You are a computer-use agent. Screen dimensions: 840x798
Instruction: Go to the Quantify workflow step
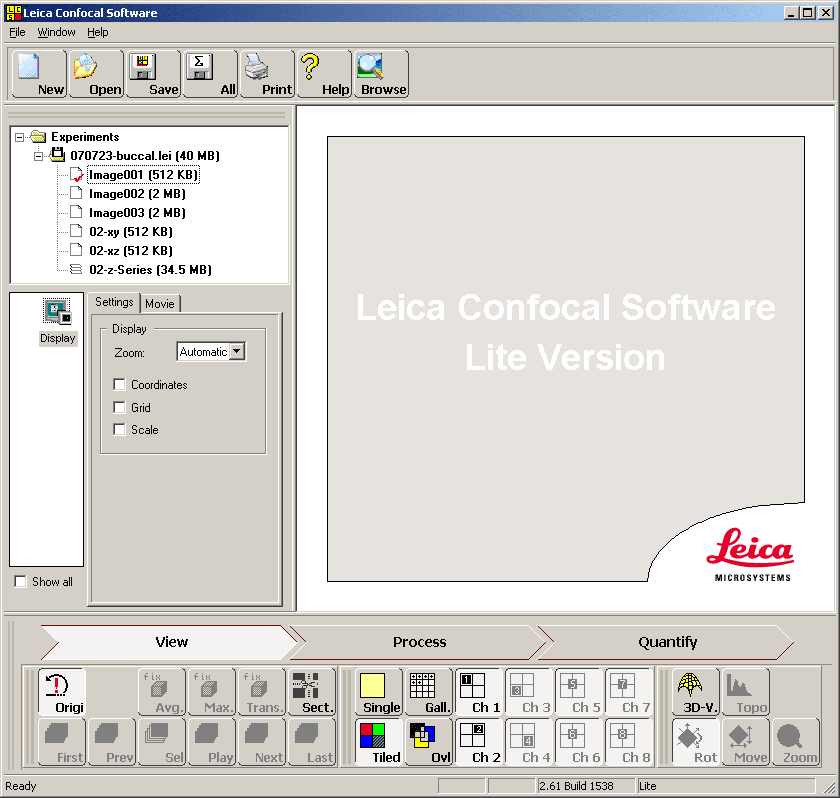pyautogui.click(x=668, y=642)
